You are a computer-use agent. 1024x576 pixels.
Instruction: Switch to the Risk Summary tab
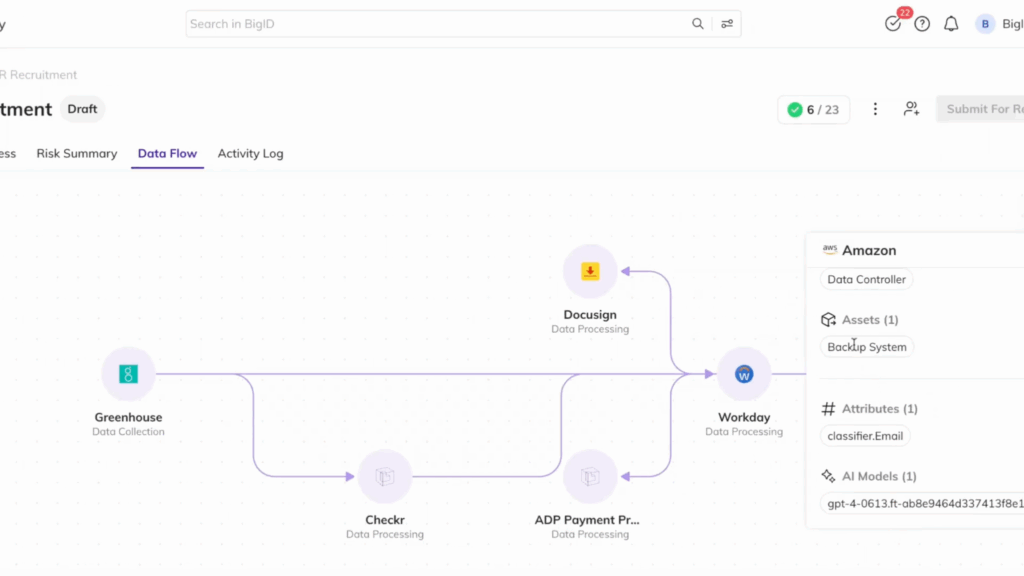click(x=77, y=154)
